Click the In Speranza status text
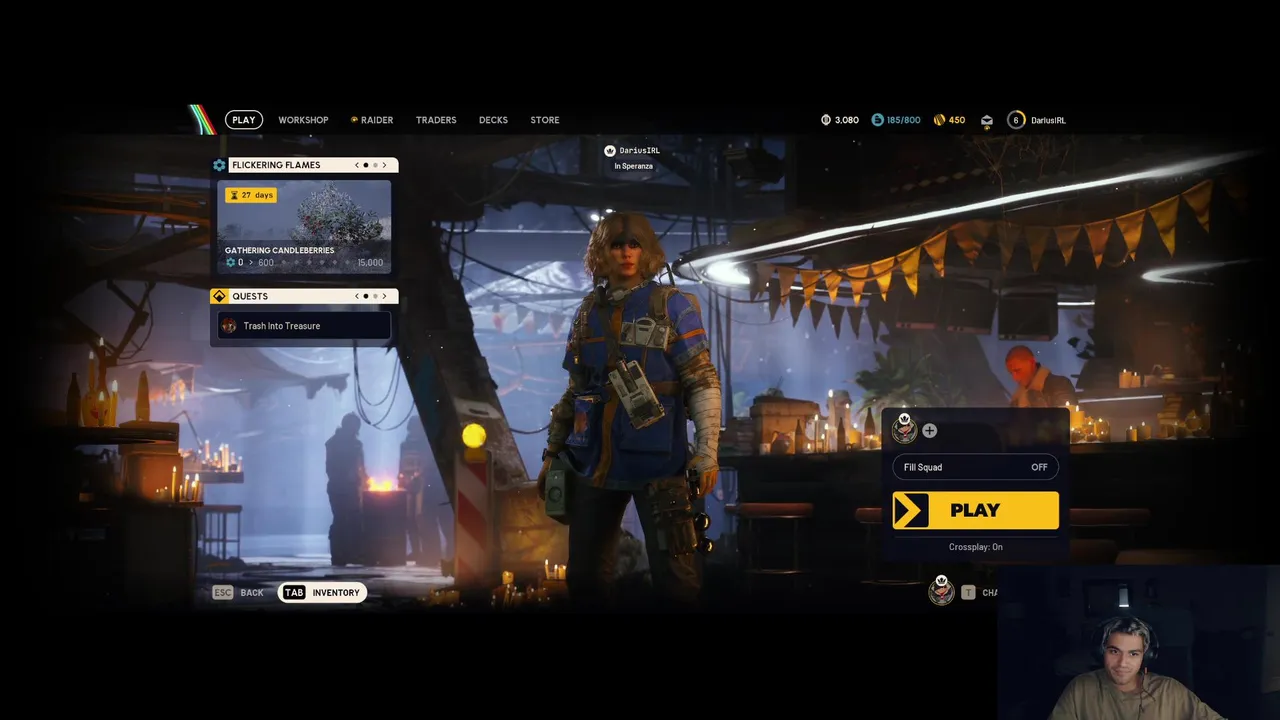The height and width of the screenshot is (720, 1280). point(633,166)
